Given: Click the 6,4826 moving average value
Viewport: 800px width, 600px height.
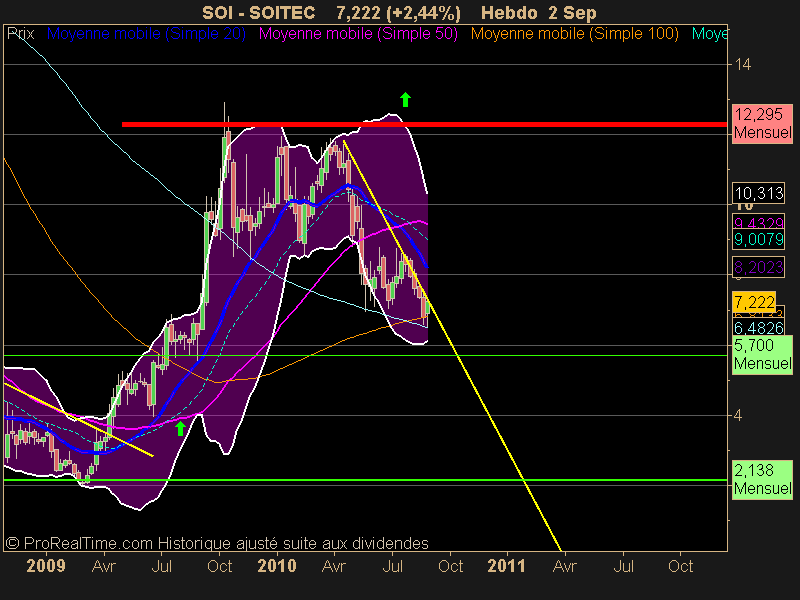Looking at the screenshot, I should pyautogui.click(x=759, y=328).
